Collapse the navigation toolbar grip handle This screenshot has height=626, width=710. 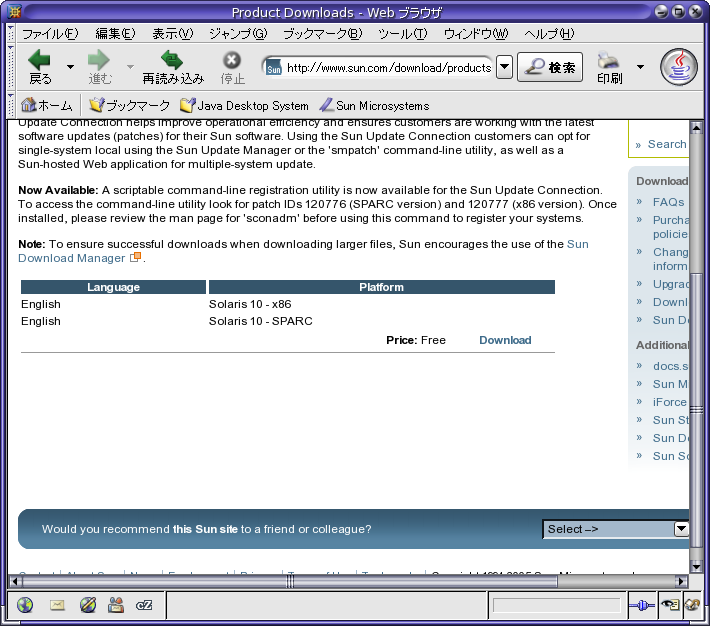10,67
